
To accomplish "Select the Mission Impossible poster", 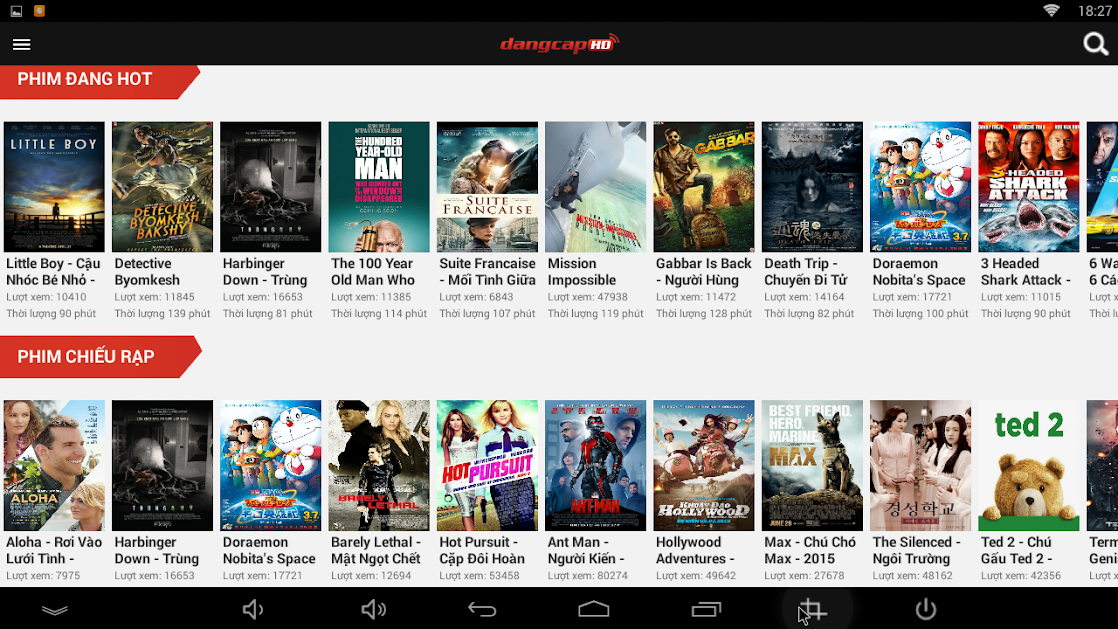I will click(595, 187).
